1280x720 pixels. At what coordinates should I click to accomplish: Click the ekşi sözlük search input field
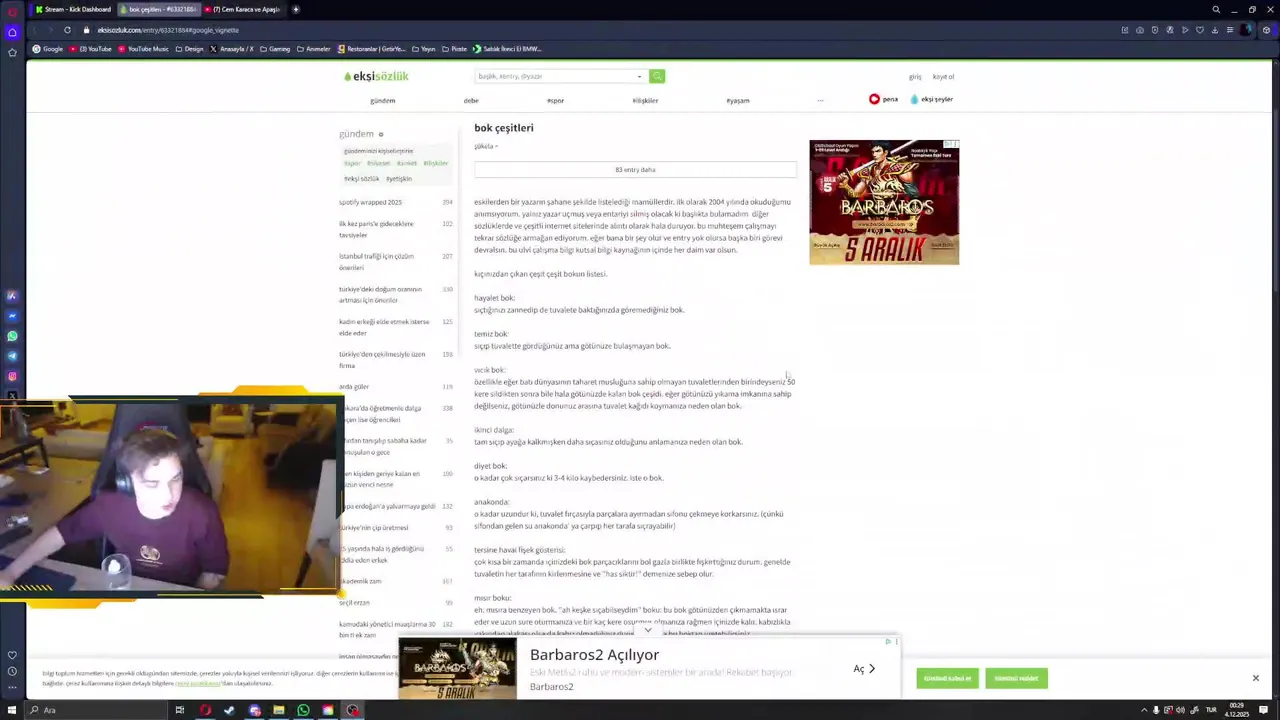555,76
